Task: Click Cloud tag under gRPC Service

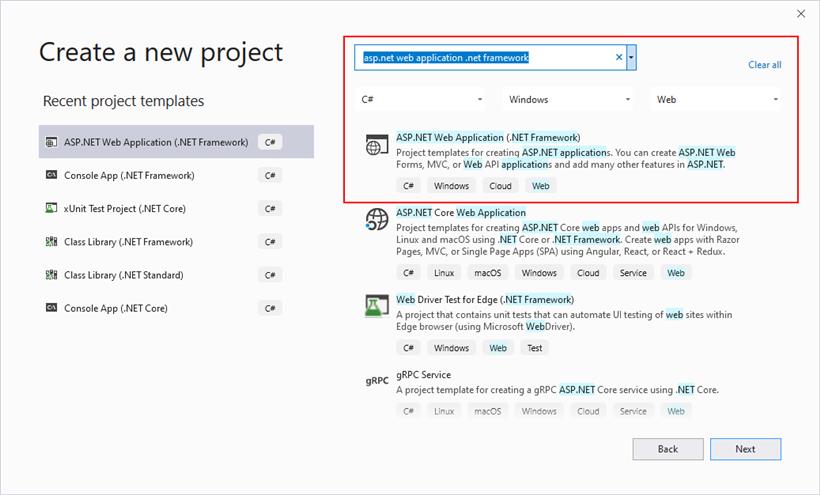Action: tap(588, 411)
